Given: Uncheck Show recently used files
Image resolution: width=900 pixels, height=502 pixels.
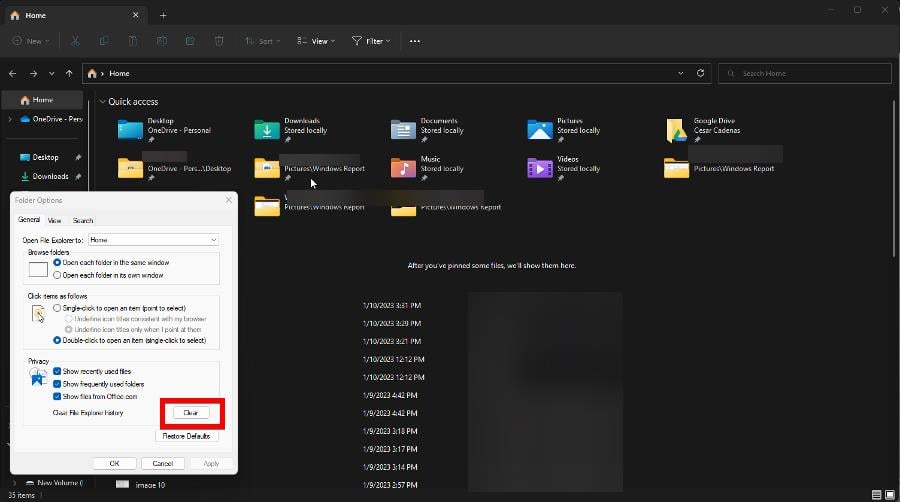Looking at the screenshot, I should pyautogui.click(x=57, y=371).
